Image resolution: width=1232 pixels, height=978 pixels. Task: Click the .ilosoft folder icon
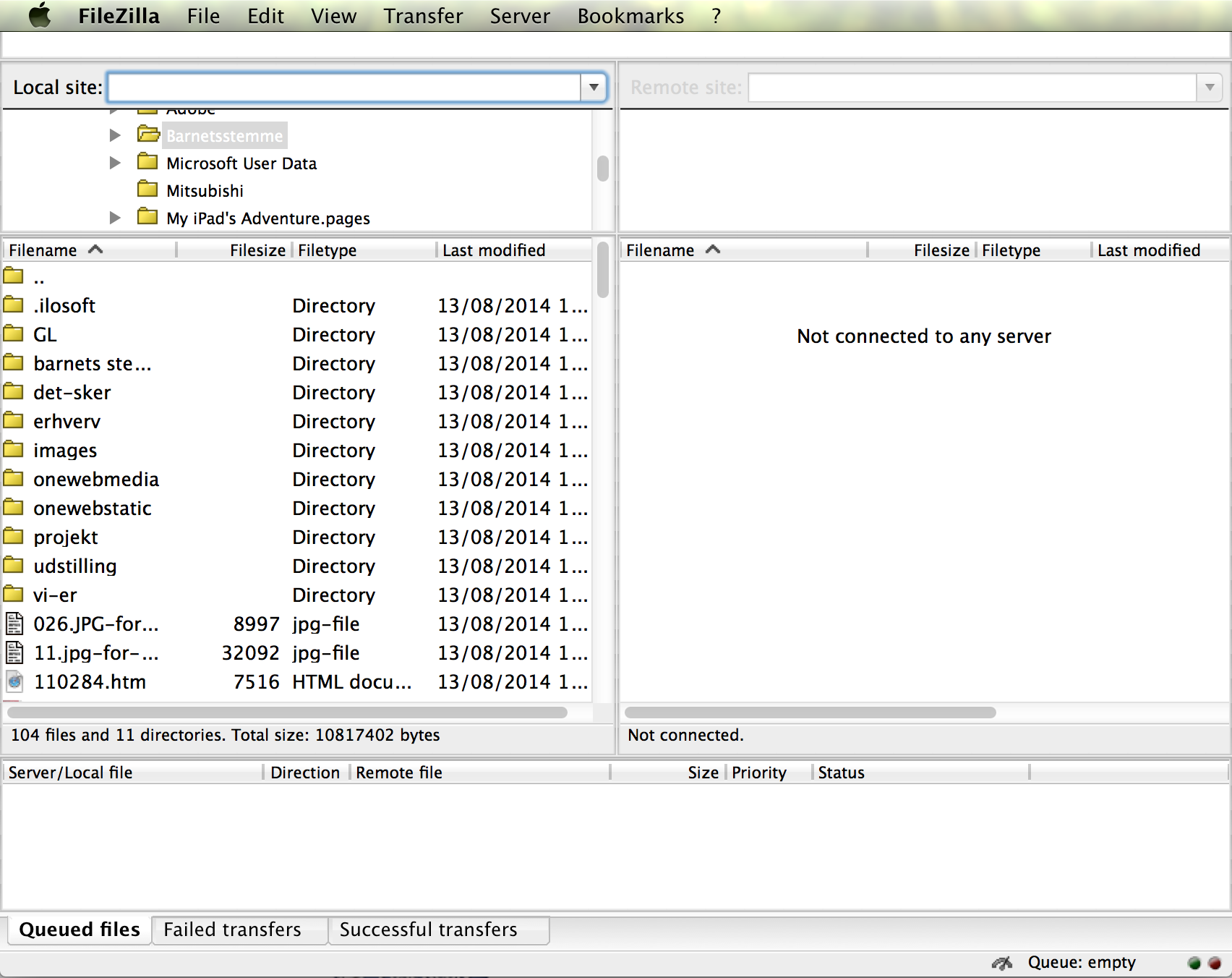(13, 305)
